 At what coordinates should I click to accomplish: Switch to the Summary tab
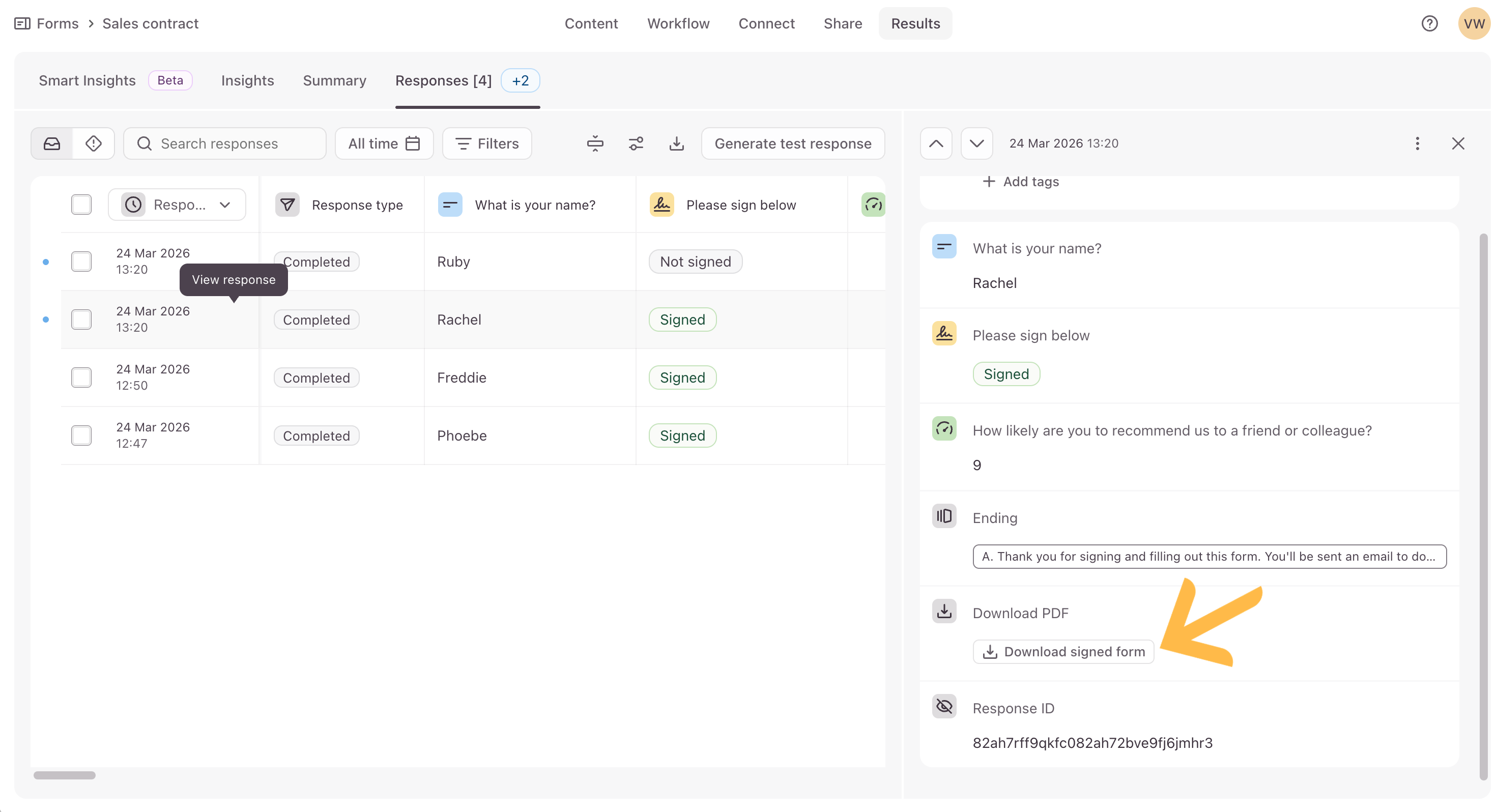334,81
